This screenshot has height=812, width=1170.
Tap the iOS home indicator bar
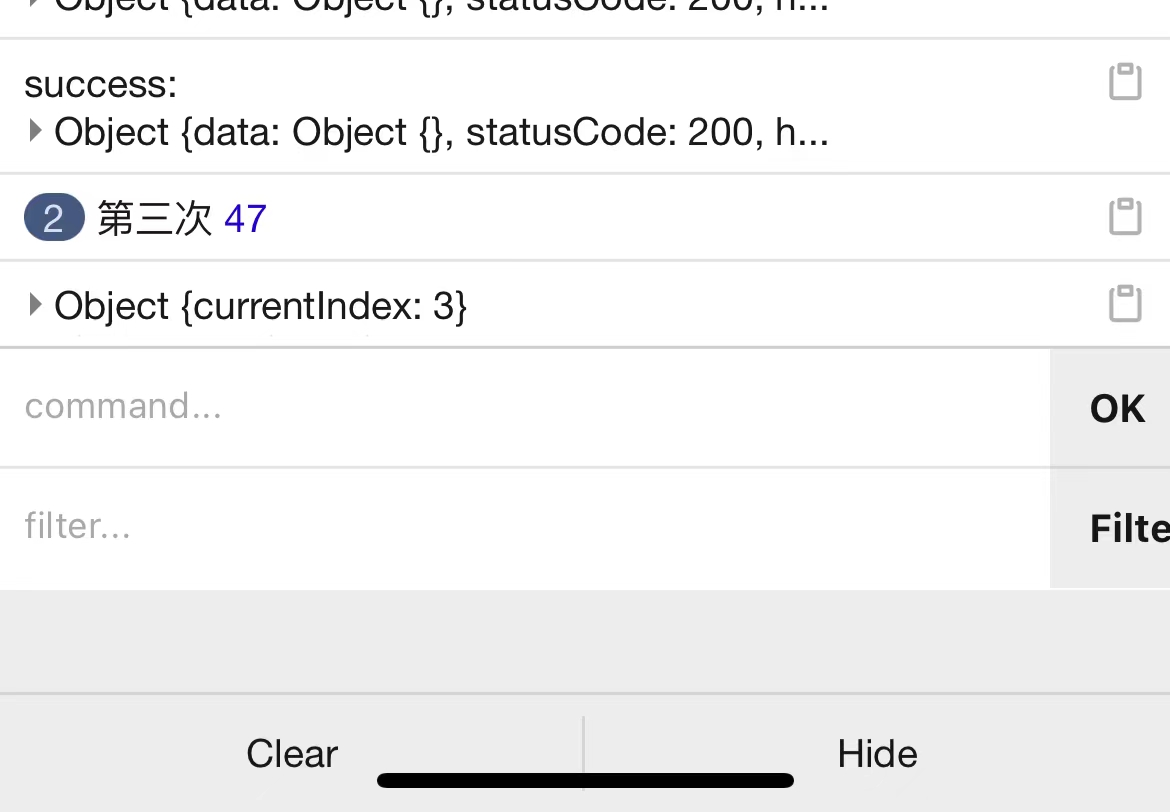585,781
